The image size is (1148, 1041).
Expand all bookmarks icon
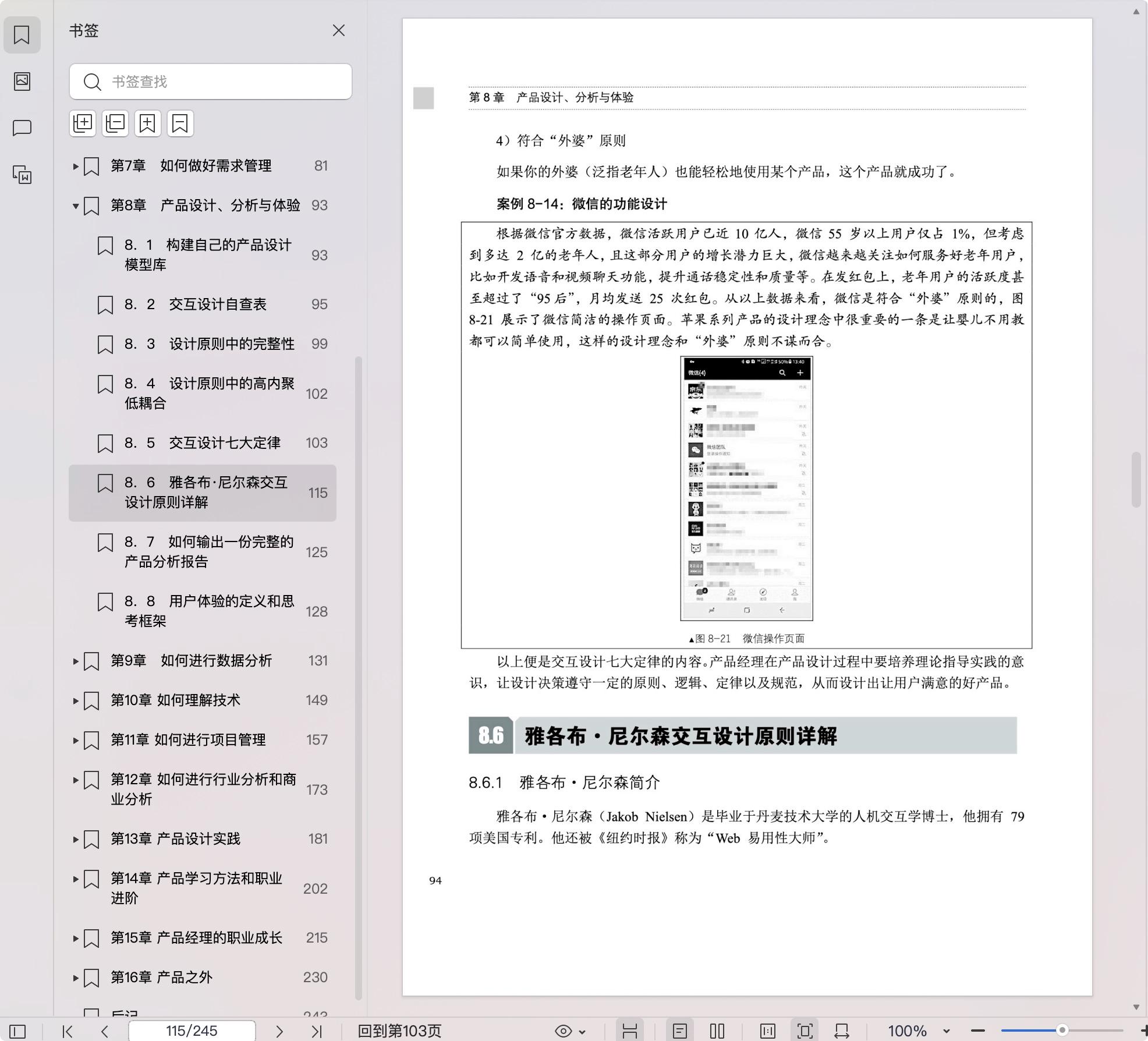(83, 123)
